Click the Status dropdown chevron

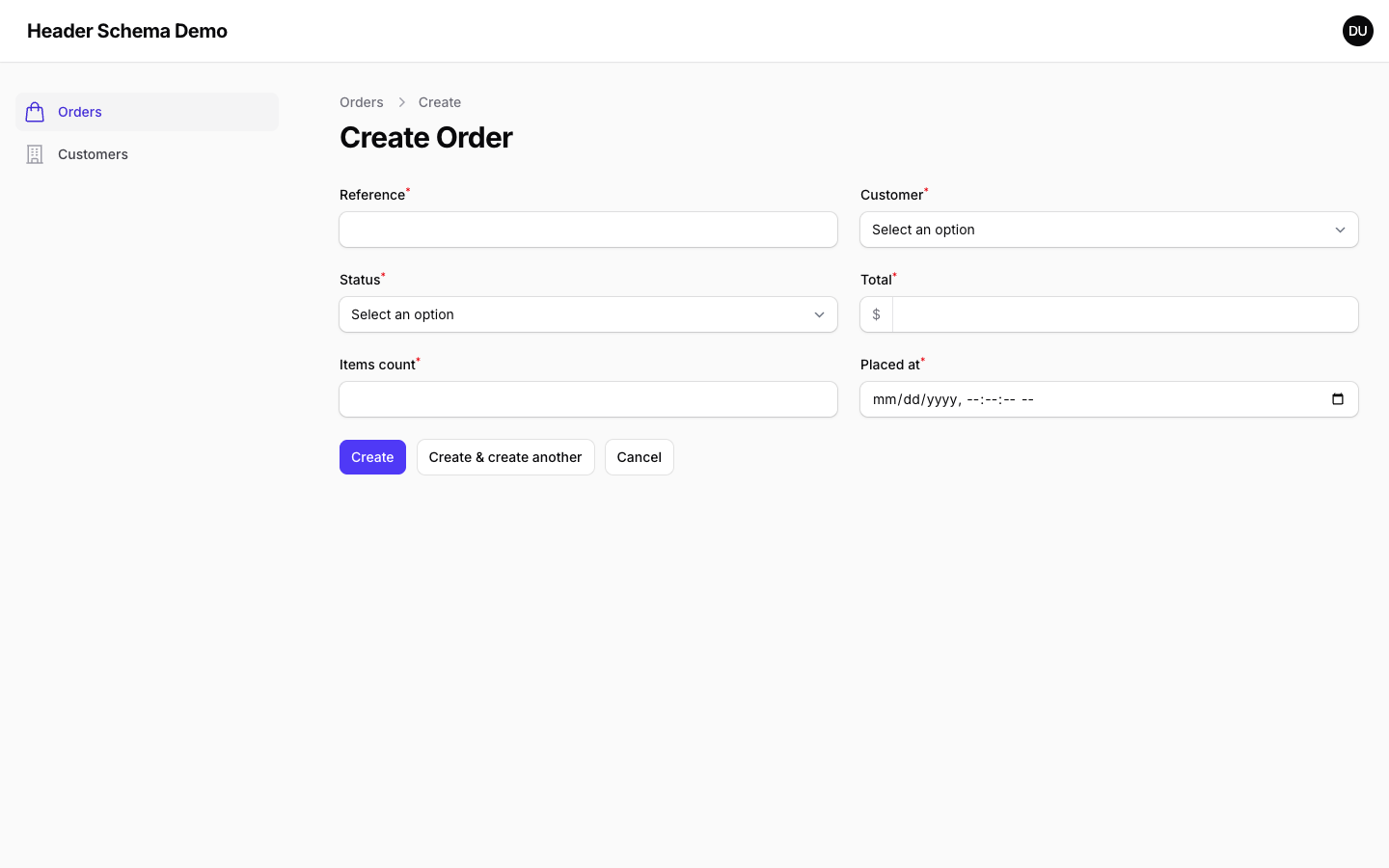[x=819, y=314]
